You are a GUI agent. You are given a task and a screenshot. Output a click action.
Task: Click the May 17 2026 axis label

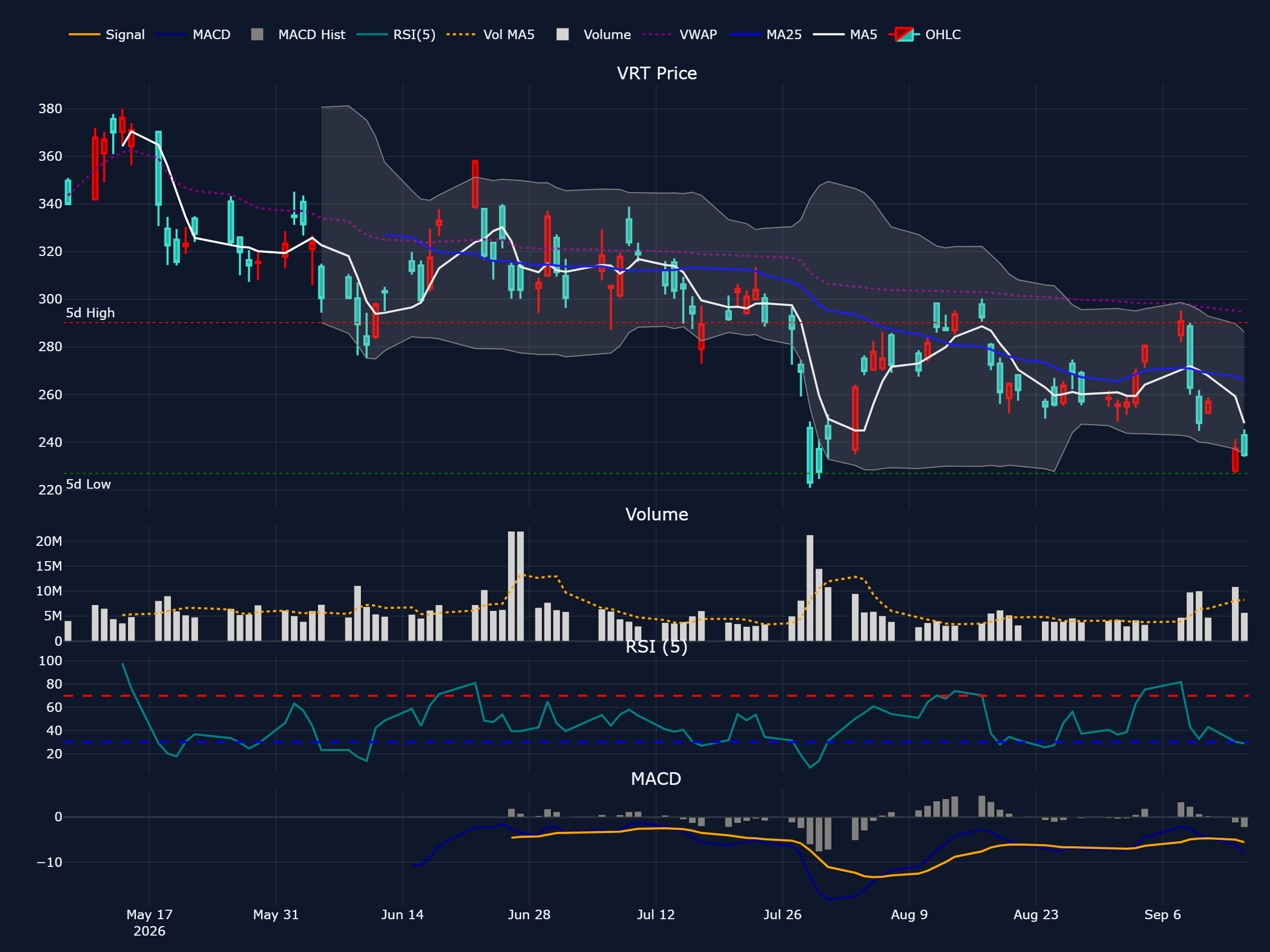(149, 923)
